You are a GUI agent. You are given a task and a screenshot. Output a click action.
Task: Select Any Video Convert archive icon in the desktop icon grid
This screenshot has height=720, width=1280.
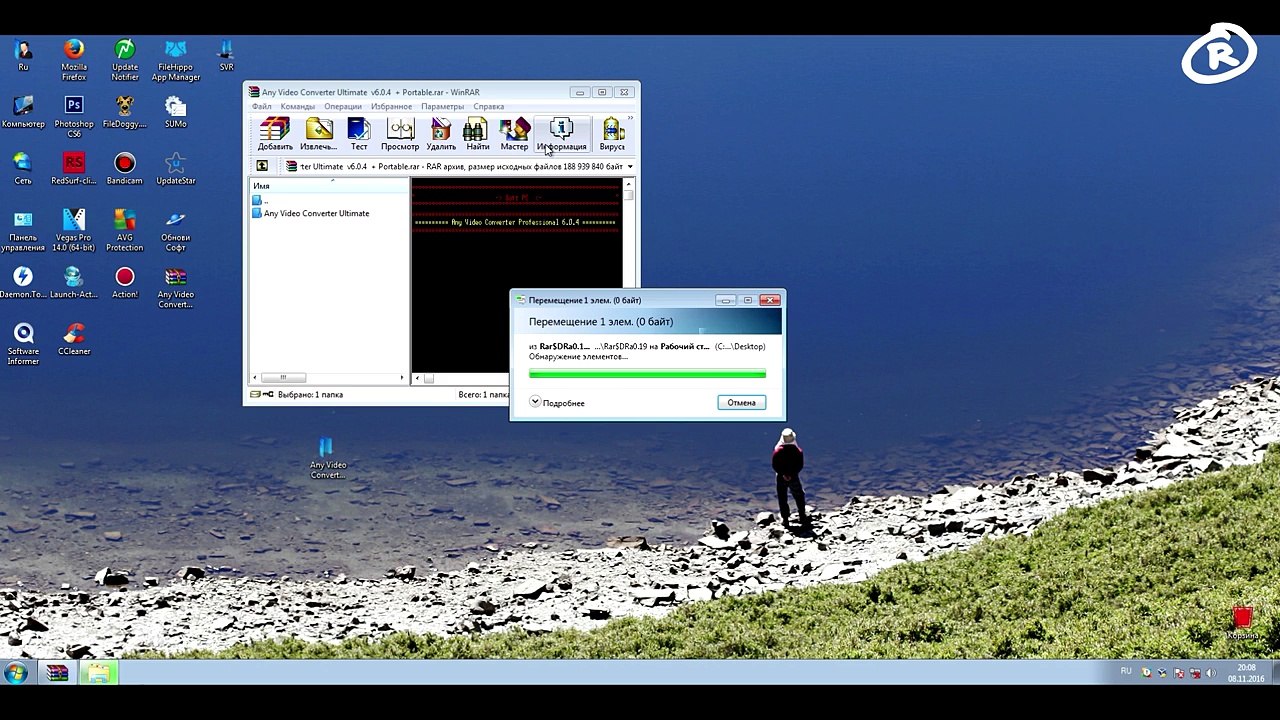click(x=176, y=288)
